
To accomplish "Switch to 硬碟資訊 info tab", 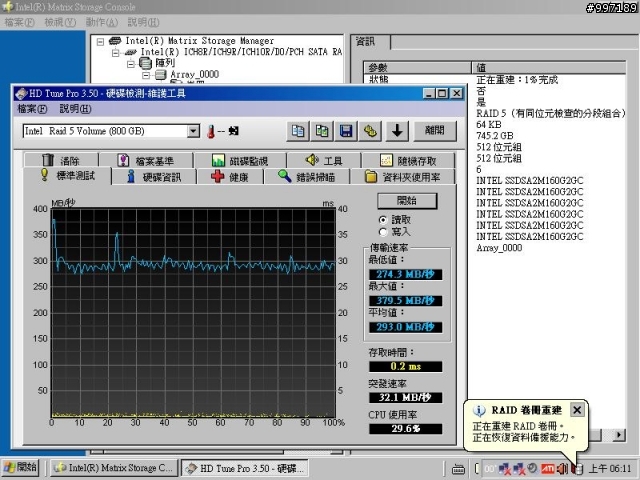I will tap(154, 177).
